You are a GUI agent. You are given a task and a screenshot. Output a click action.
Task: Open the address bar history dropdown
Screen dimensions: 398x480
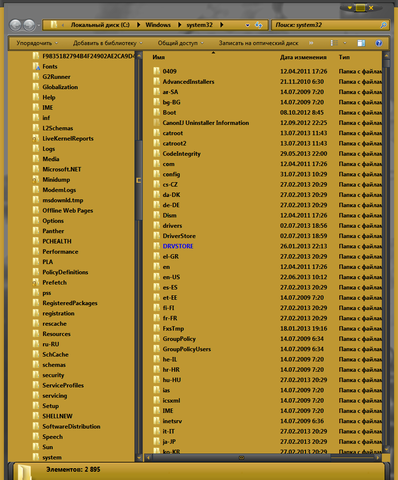(247, 25)
